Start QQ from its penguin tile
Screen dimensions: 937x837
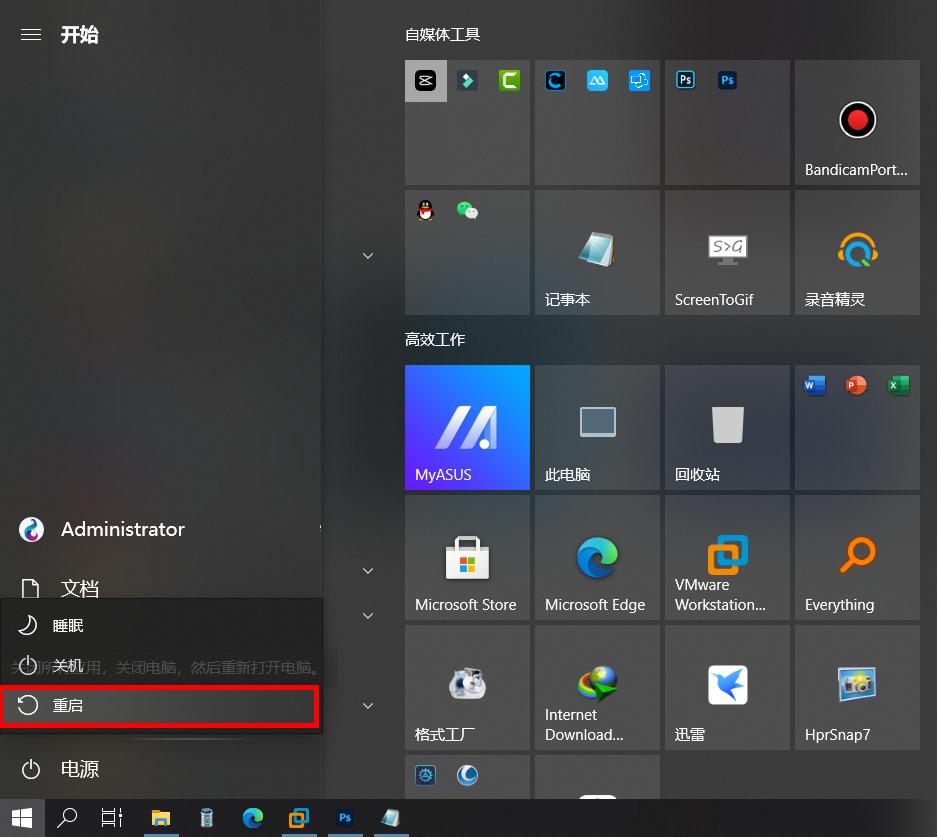click(x=425, y=210)
